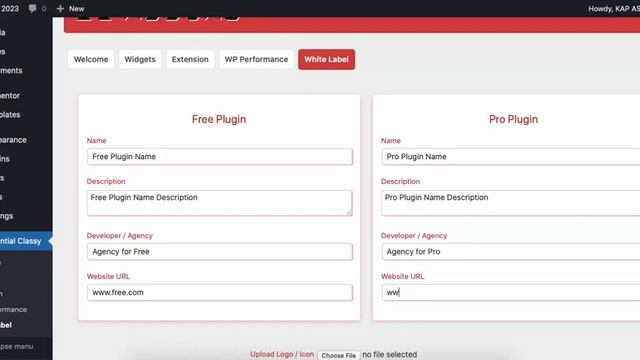Screen dimensions: 640x360
Task: Click the Upload Logo / Icon label
Action: point(282,354)
